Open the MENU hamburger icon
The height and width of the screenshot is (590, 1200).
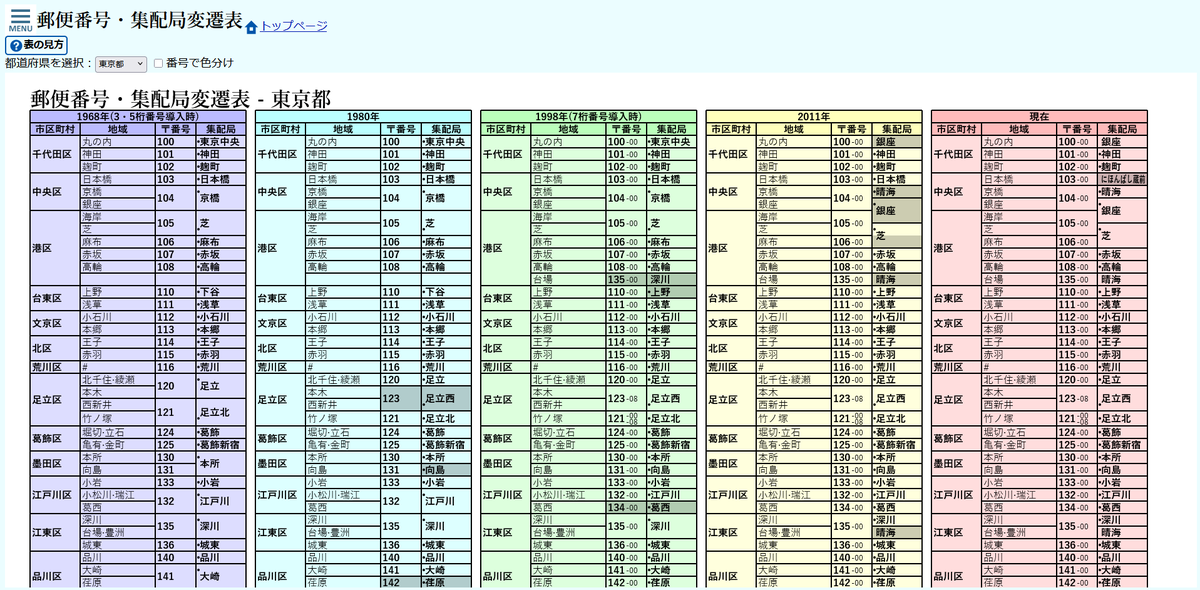coord(20,20)
